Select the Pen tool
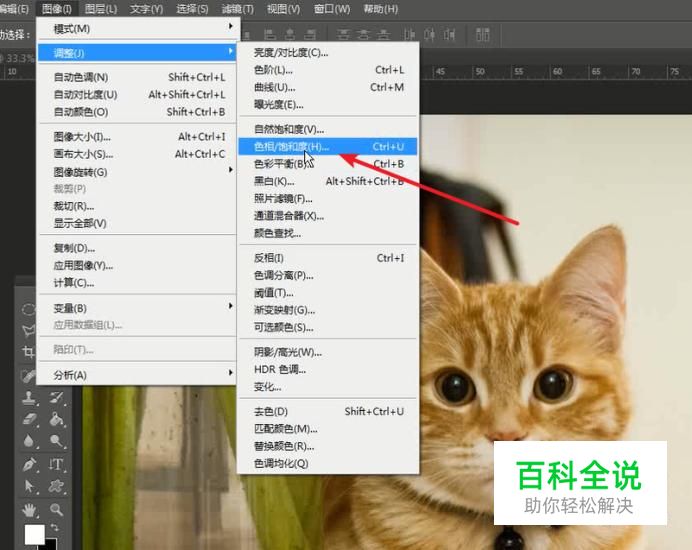 [30, 464]
